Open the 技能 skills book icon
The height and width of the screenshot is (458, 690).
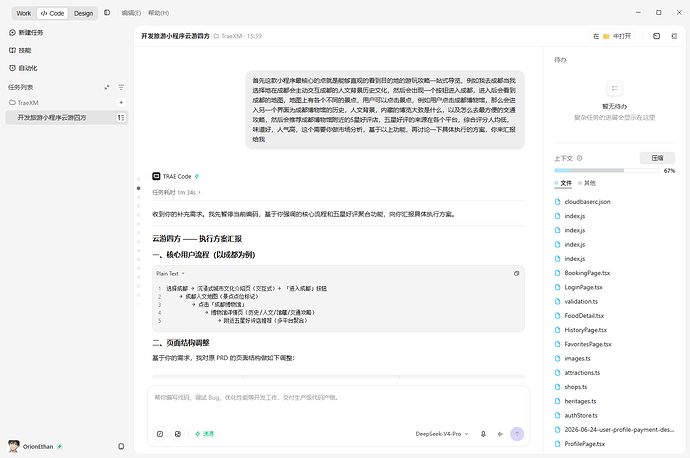[x=12, y=50]
